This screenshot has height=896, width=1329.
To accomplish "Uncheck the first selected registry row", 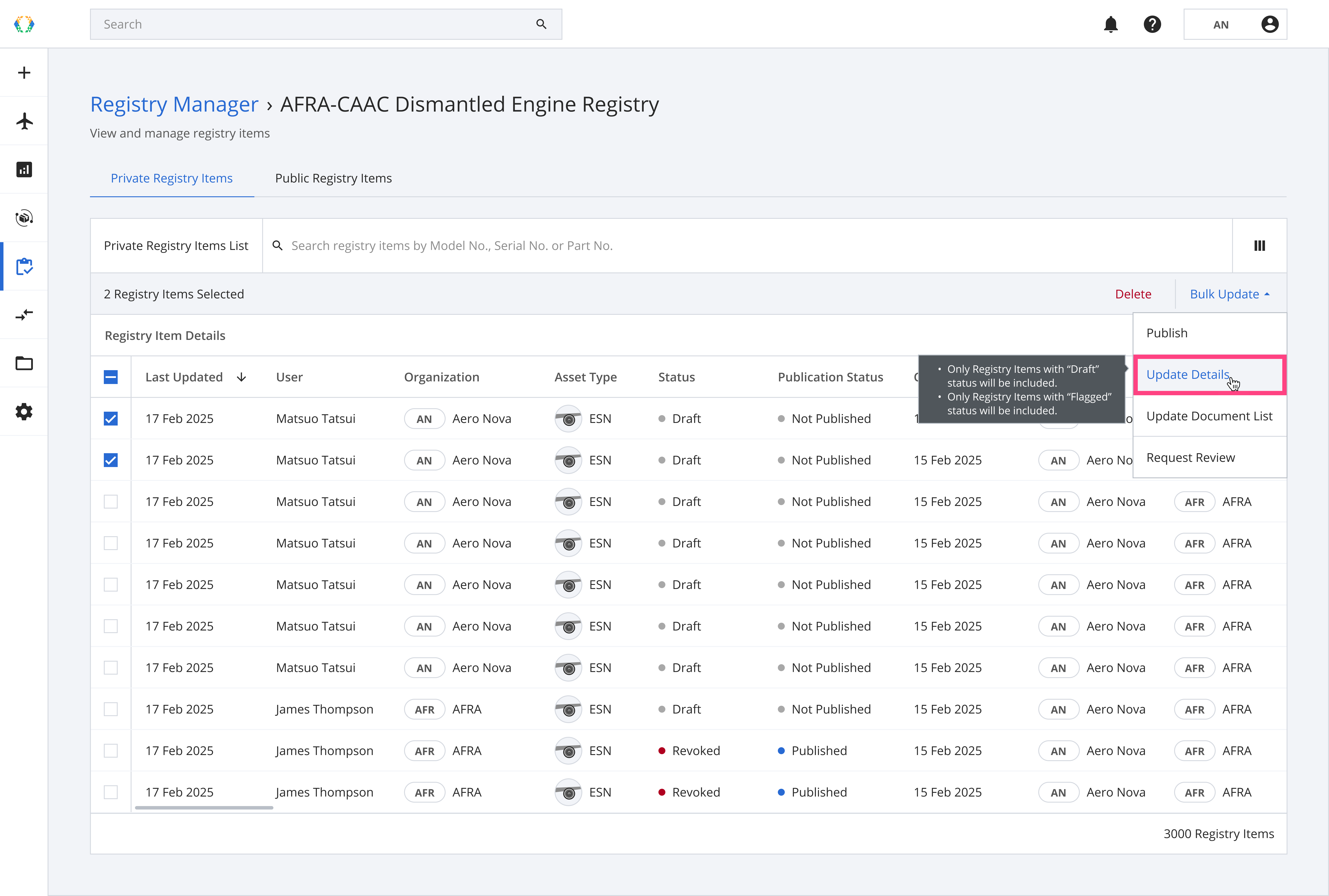I will (x=111, y=419).
